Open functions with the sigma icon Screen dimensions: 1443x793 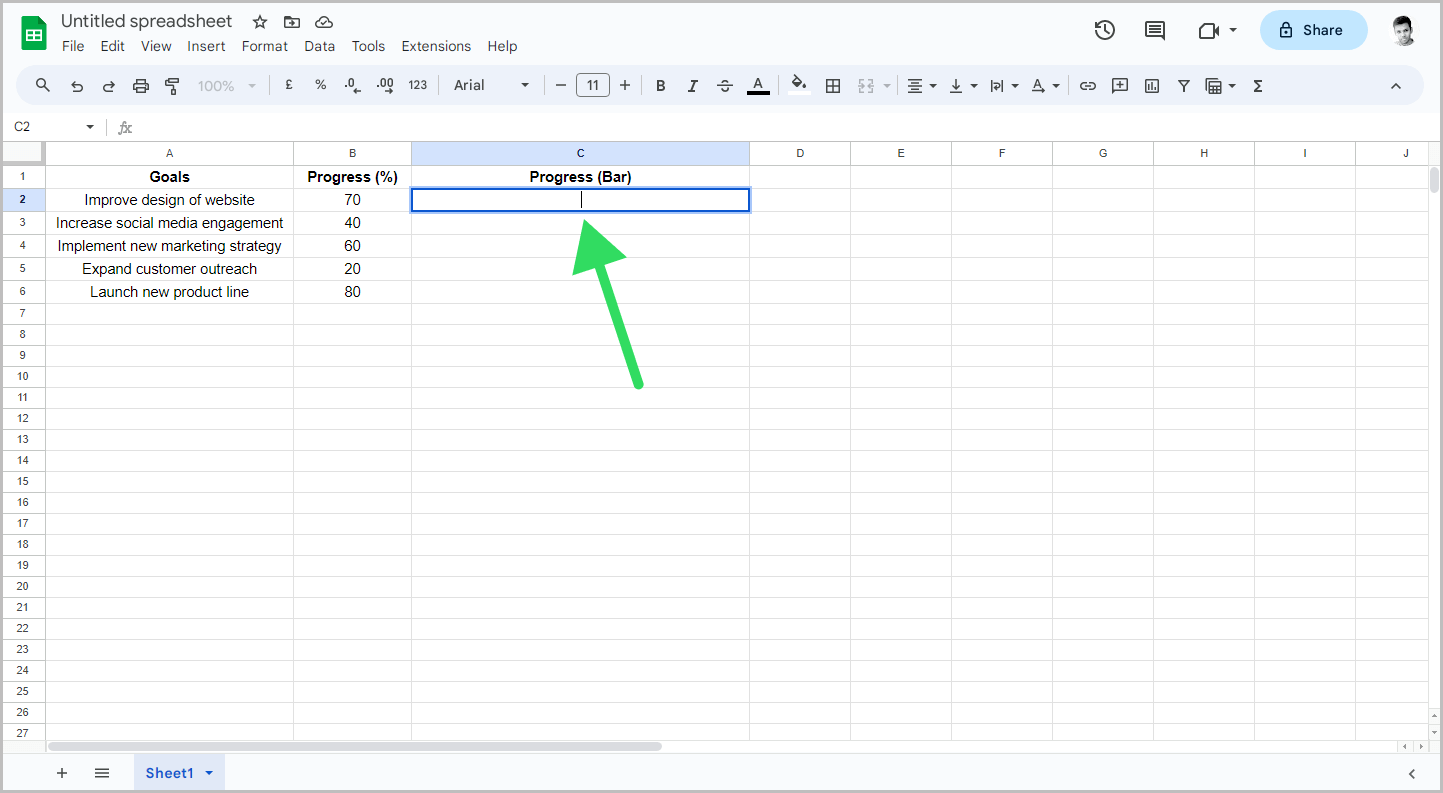(x=1257, y=85)
